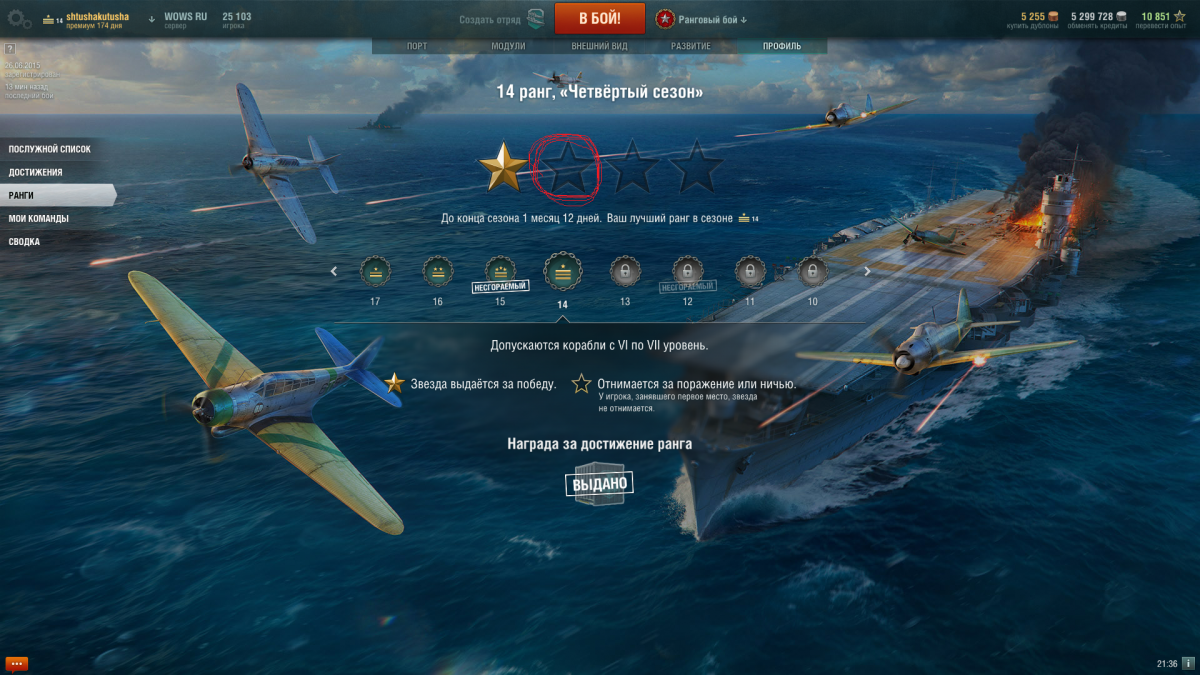This screenshot has width=1200, height=675.
Task: Click the chat icon in bottom corner
Action: pyautogui.click(x=16, y=663)
